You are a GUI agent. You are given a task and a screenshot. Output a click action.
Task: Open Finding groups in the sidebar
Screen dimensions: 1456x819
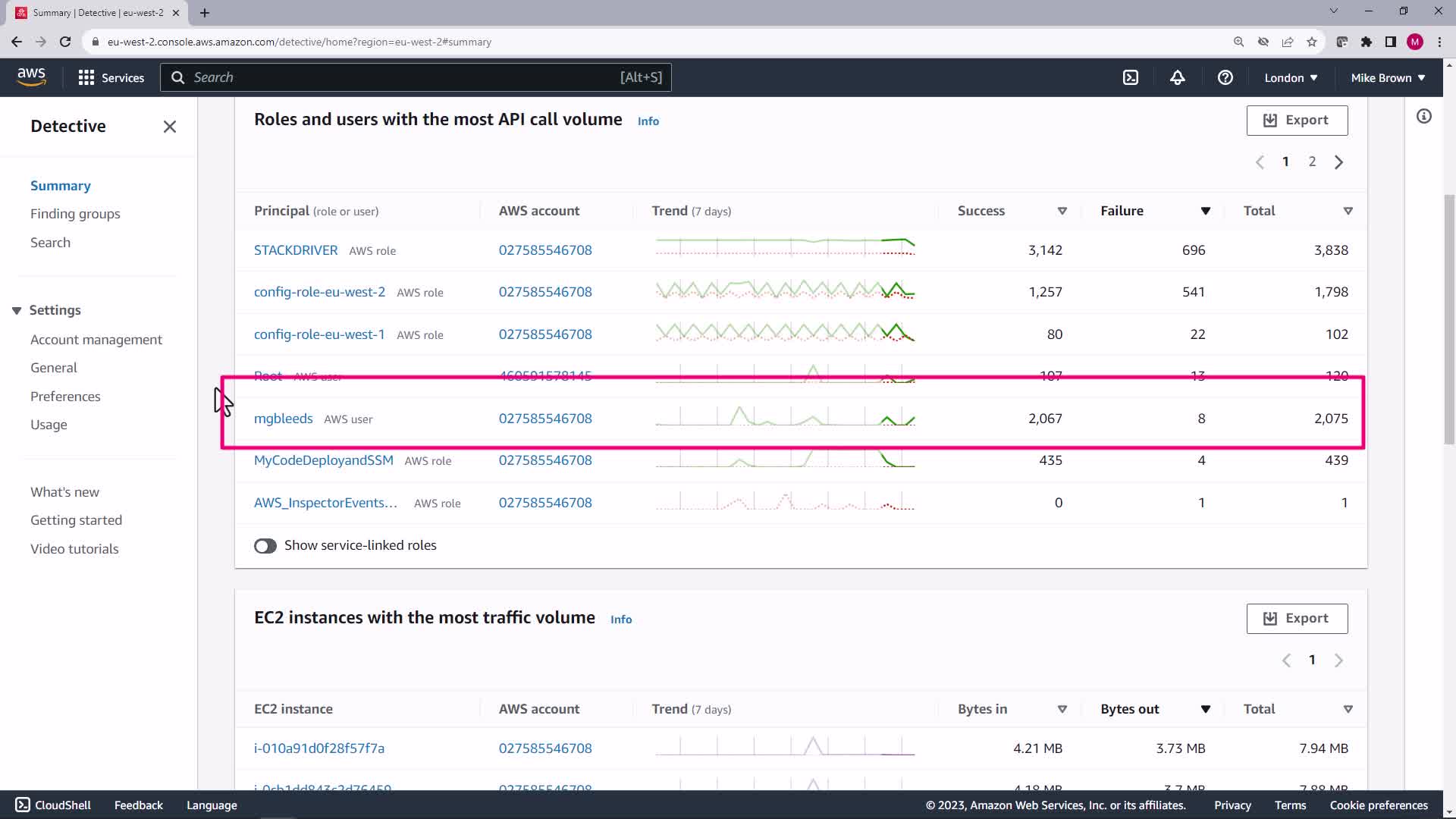(75, 214)
